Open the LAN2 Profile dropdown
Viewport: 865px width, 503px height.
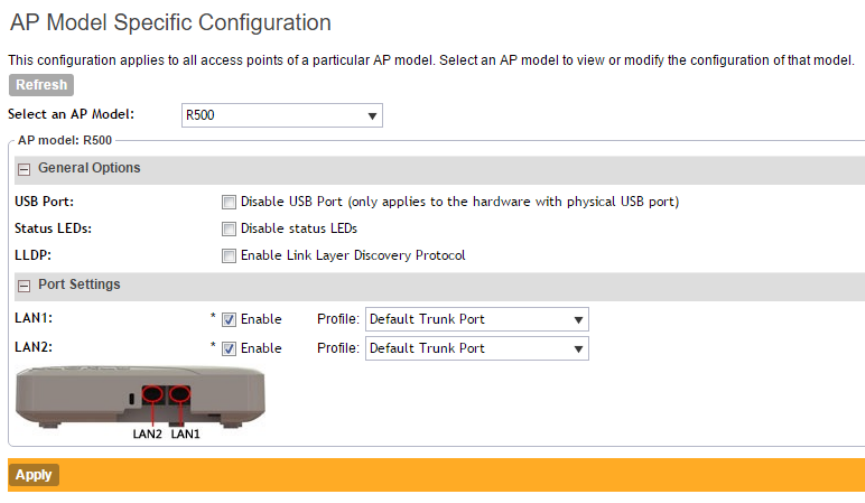click(476, 348)
